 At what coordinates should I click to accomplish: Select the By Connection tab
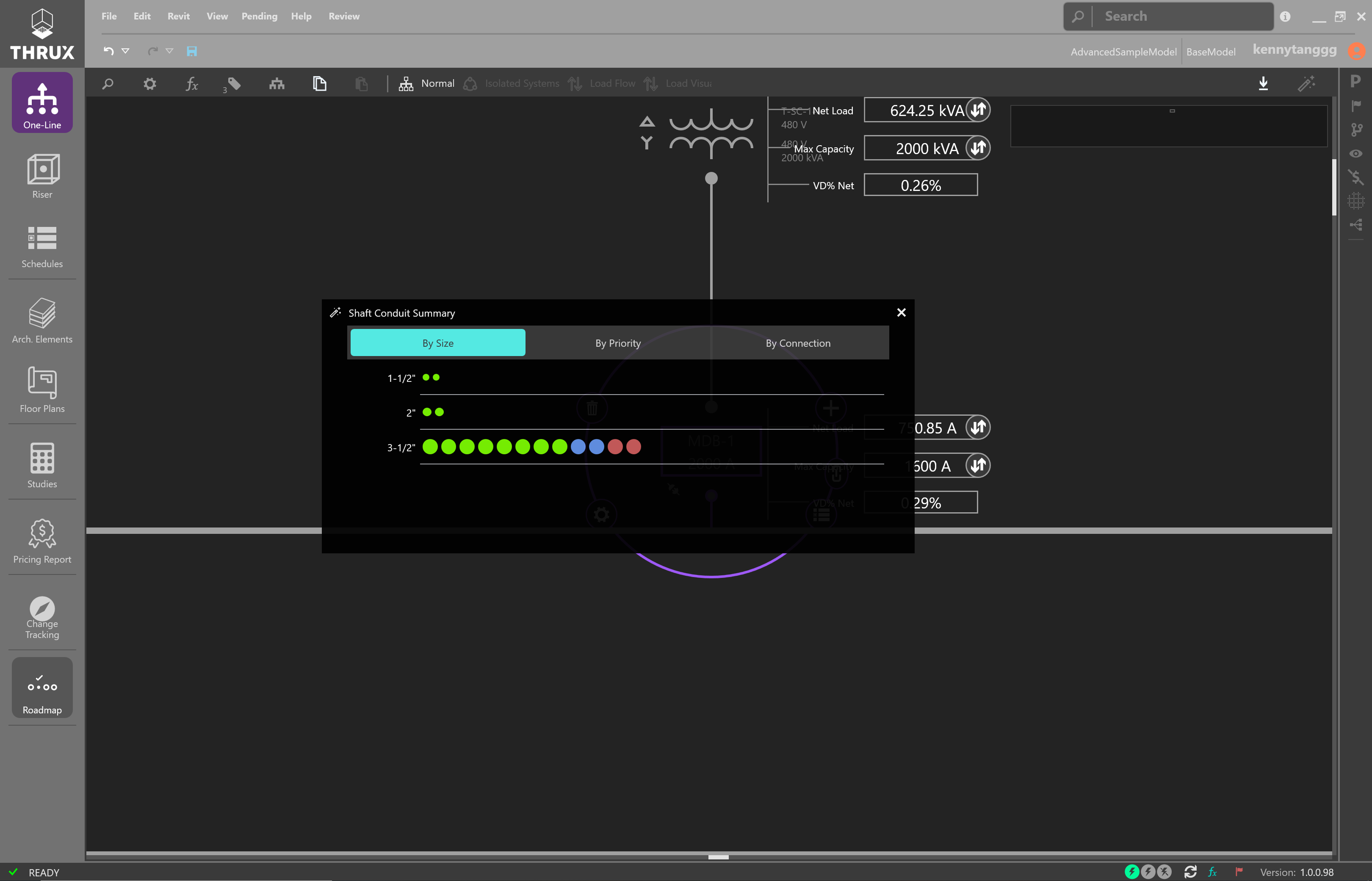click(x=798, y=342)
